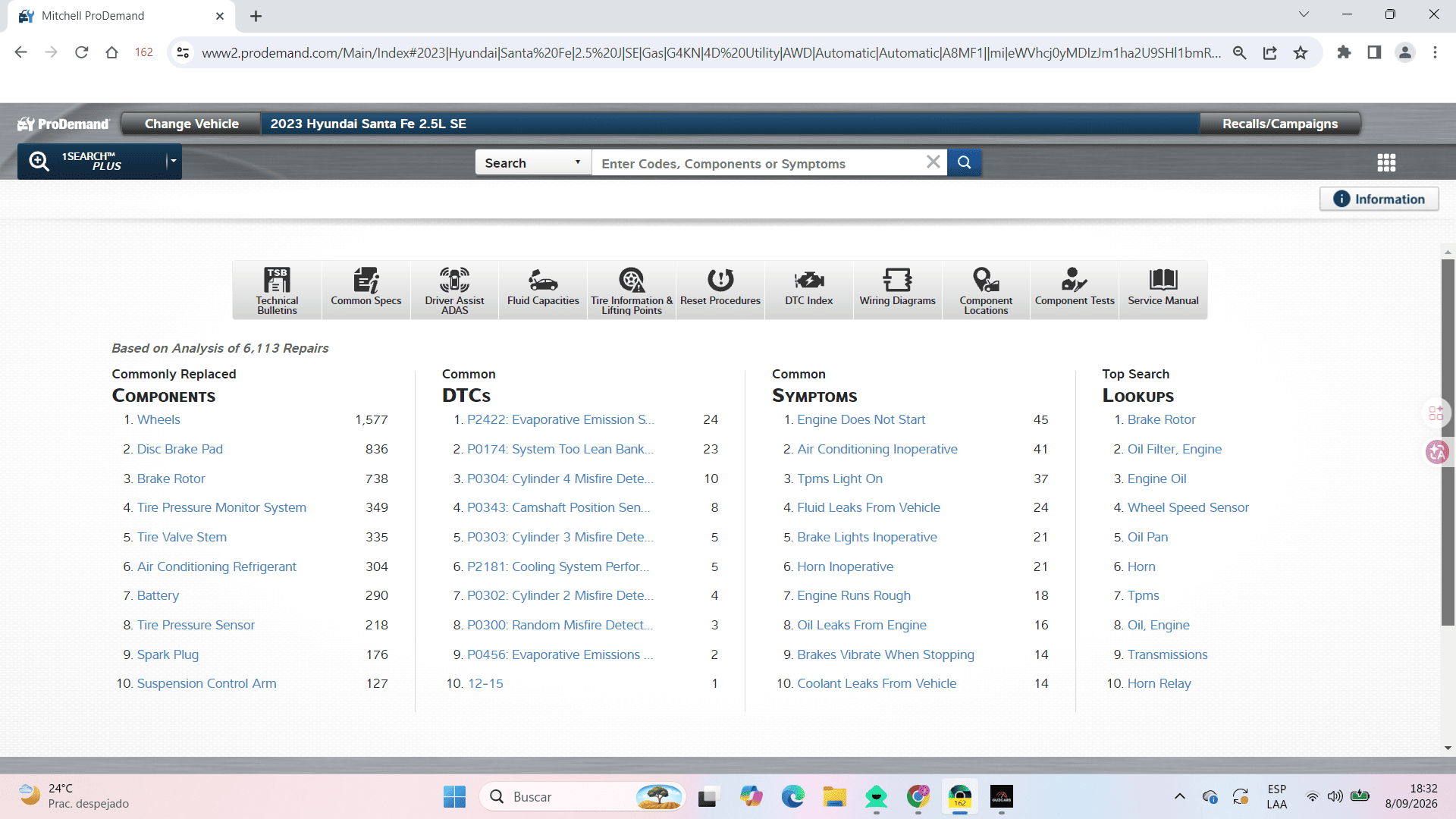Click the ProDemand logo
This screenshot has height=819, width=1456.
[x=64, y=124]
